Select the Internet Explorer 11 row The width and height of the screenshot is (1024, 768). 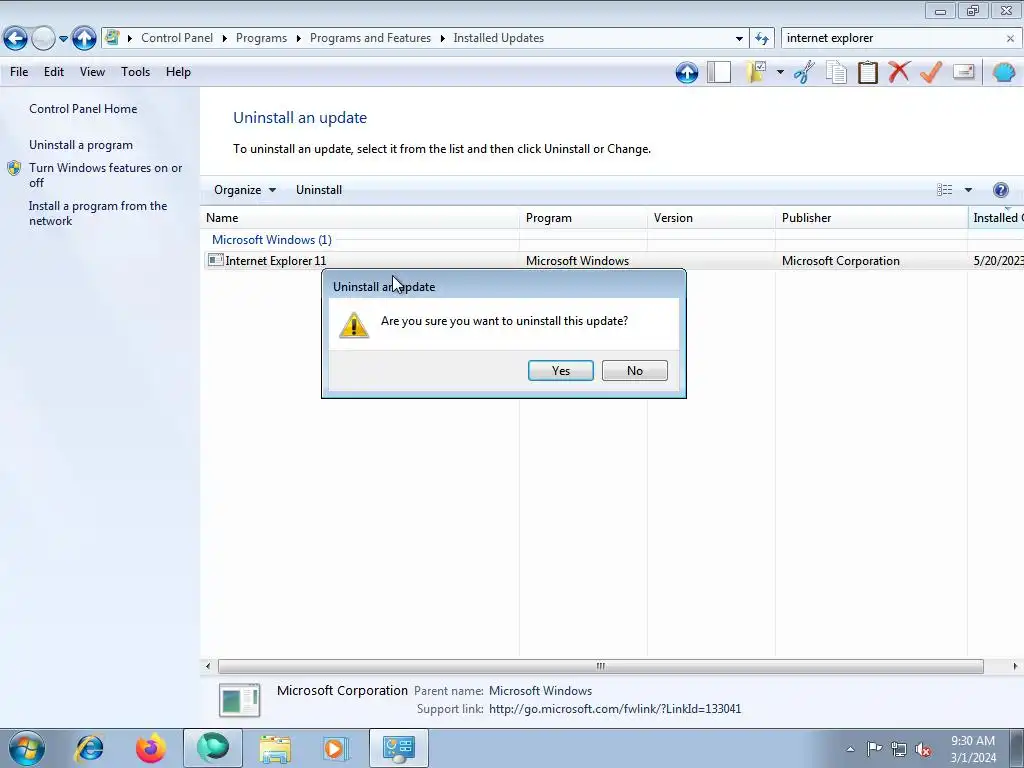tap(613, 261)
